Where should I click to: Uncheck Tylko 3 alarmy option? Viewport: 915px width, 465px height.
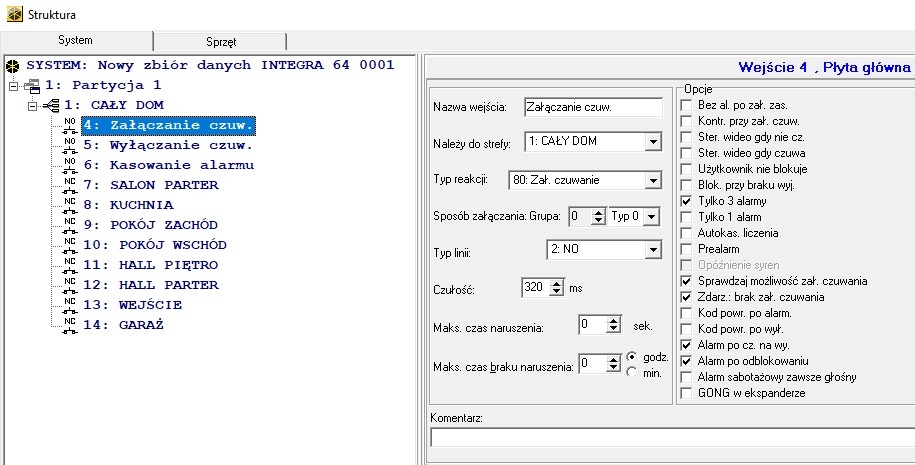point(686,201)
